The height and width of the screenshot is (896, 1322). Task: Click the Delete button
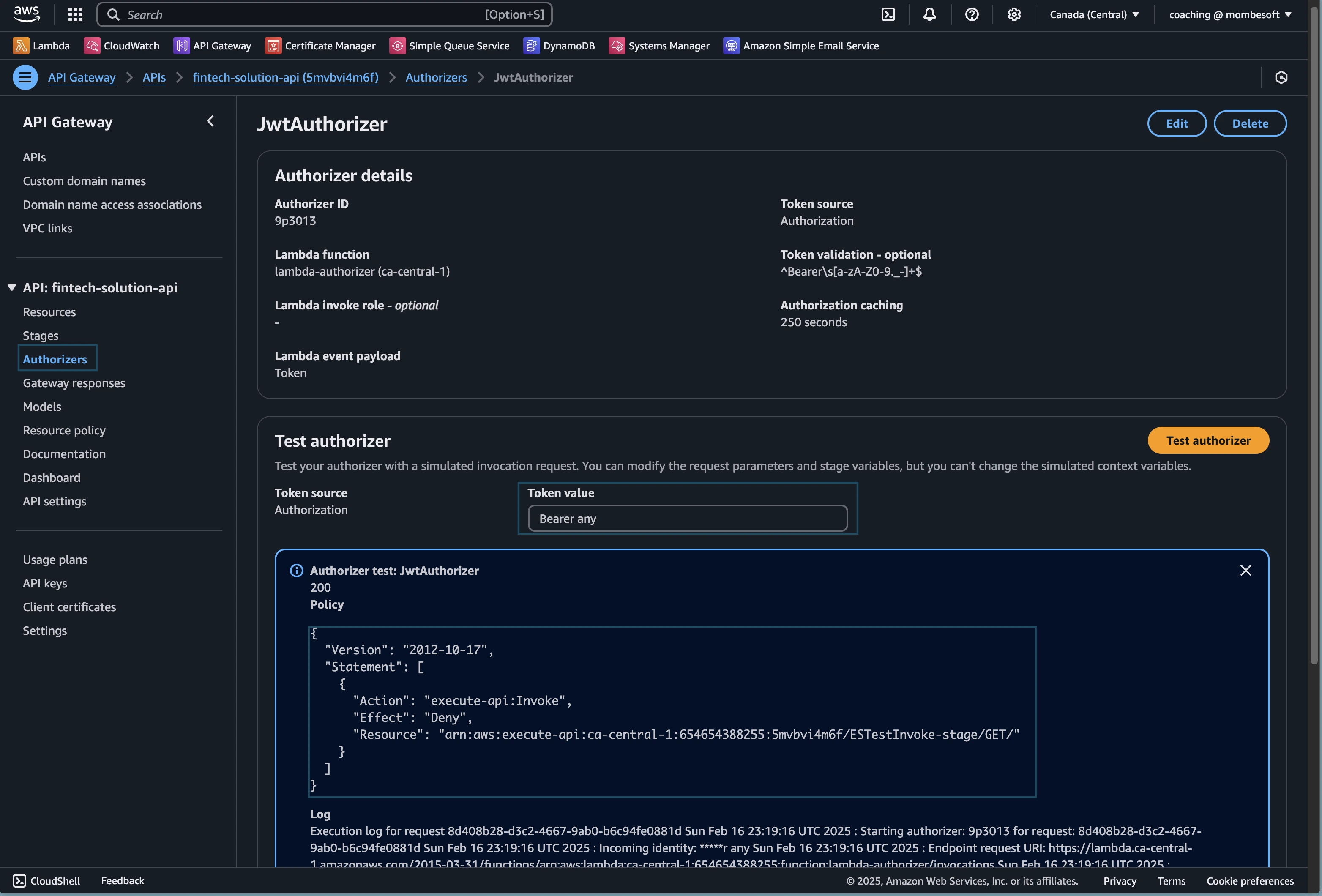click(x=1250, y=123)
